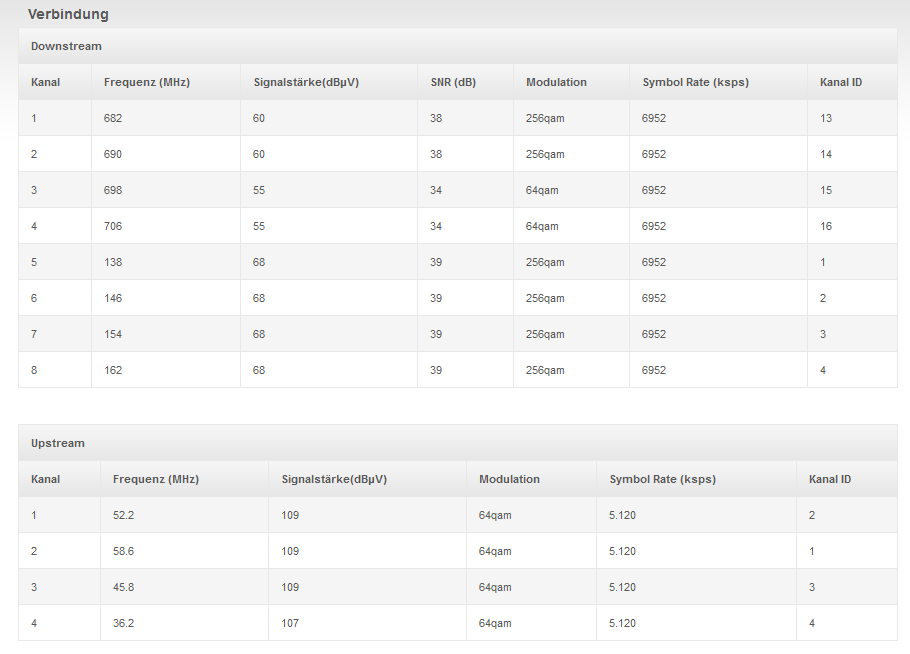Select Downstream Kanal ID value 16
The width and height of the screenshot is (910, 654).
click(x=826, y=226)
